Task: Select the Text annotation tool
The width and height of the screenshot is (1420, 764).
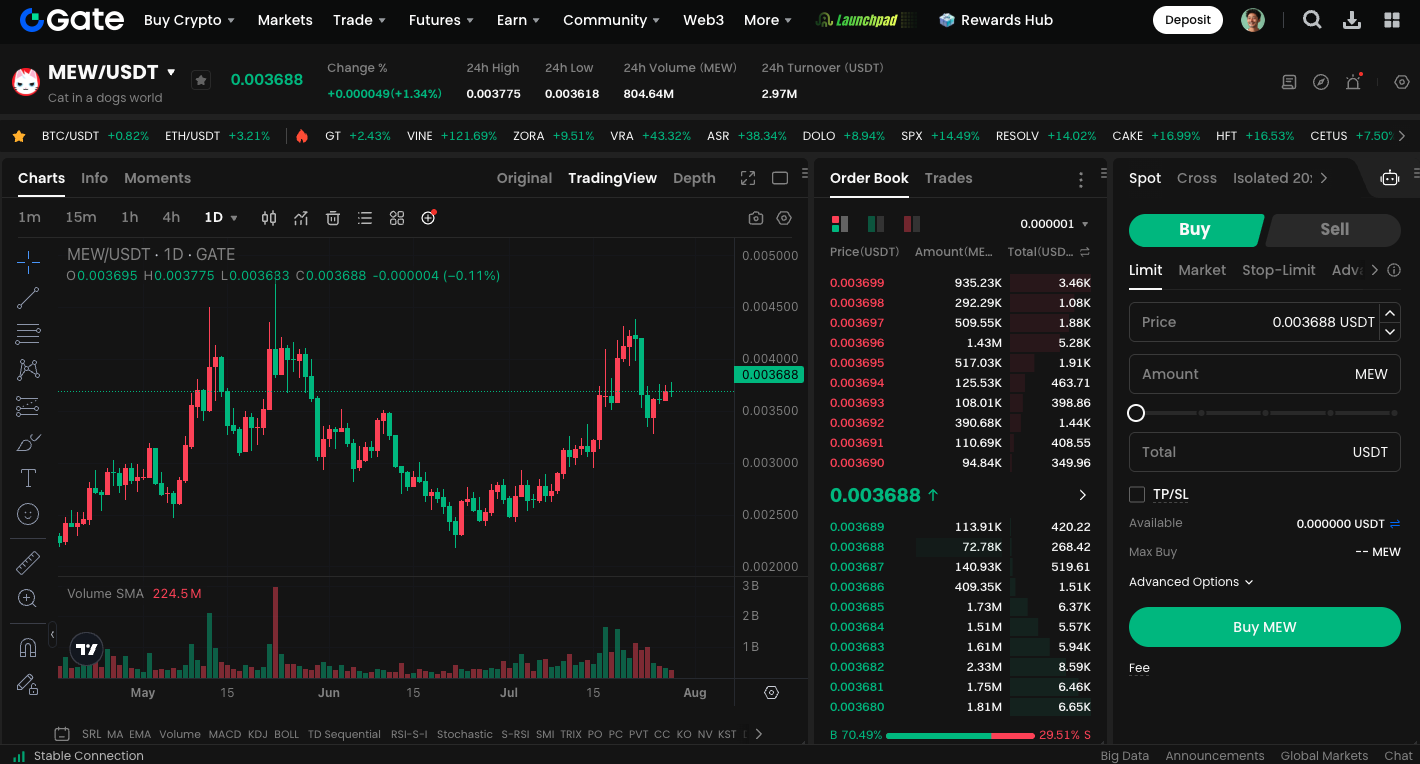Action: (x=28, y=478)
